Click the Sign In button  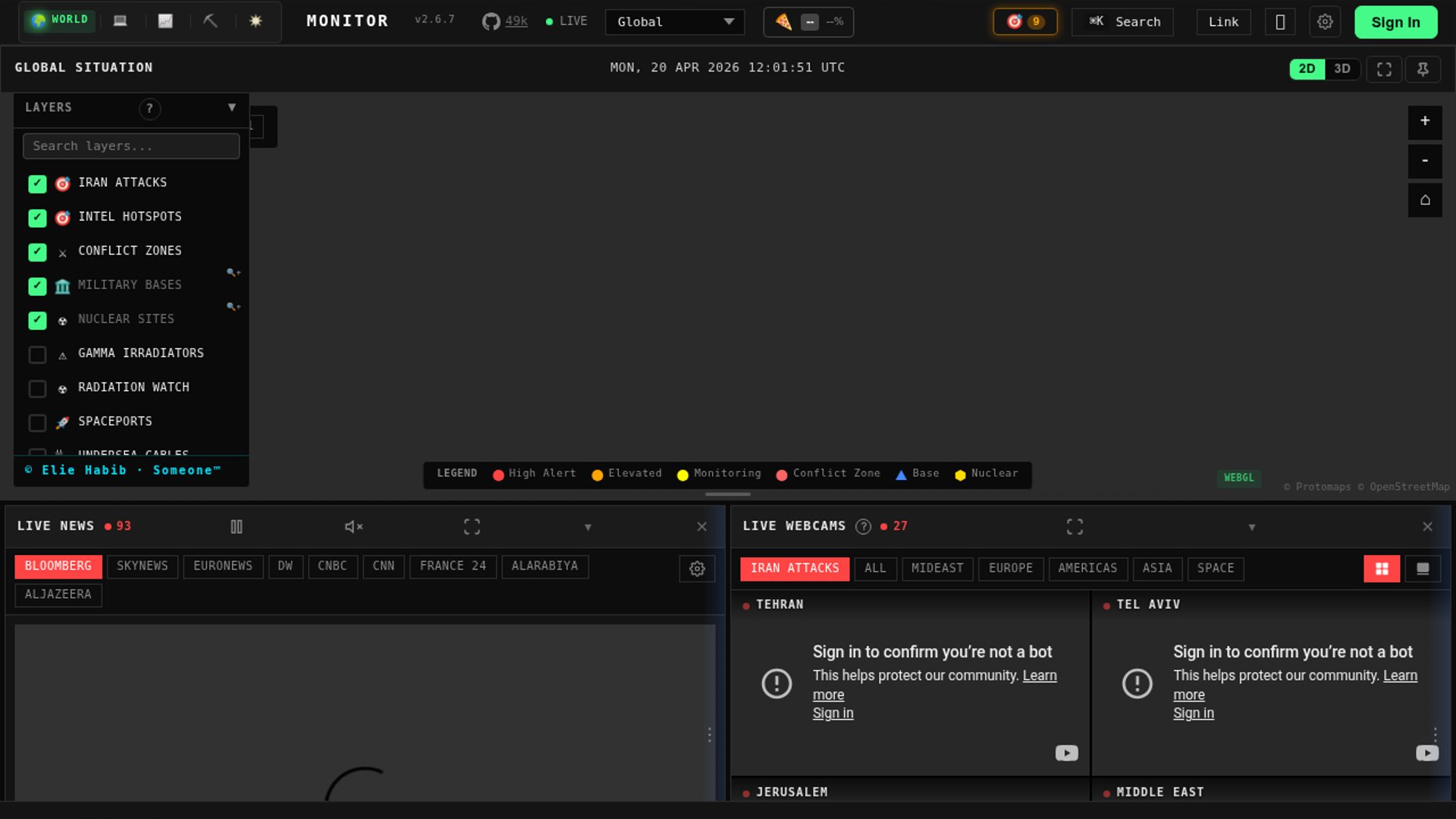[x=1395, y=22]
